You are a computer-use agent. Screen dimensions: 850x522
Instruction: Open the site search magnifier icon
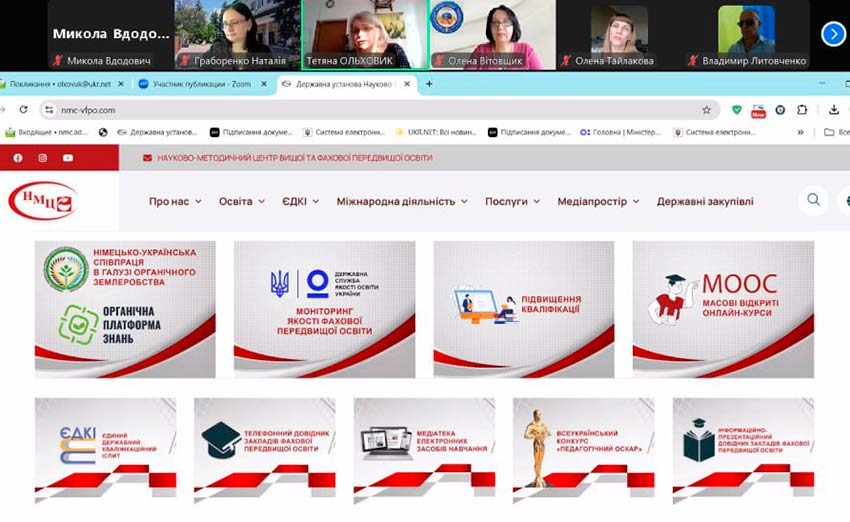[813, 199]
